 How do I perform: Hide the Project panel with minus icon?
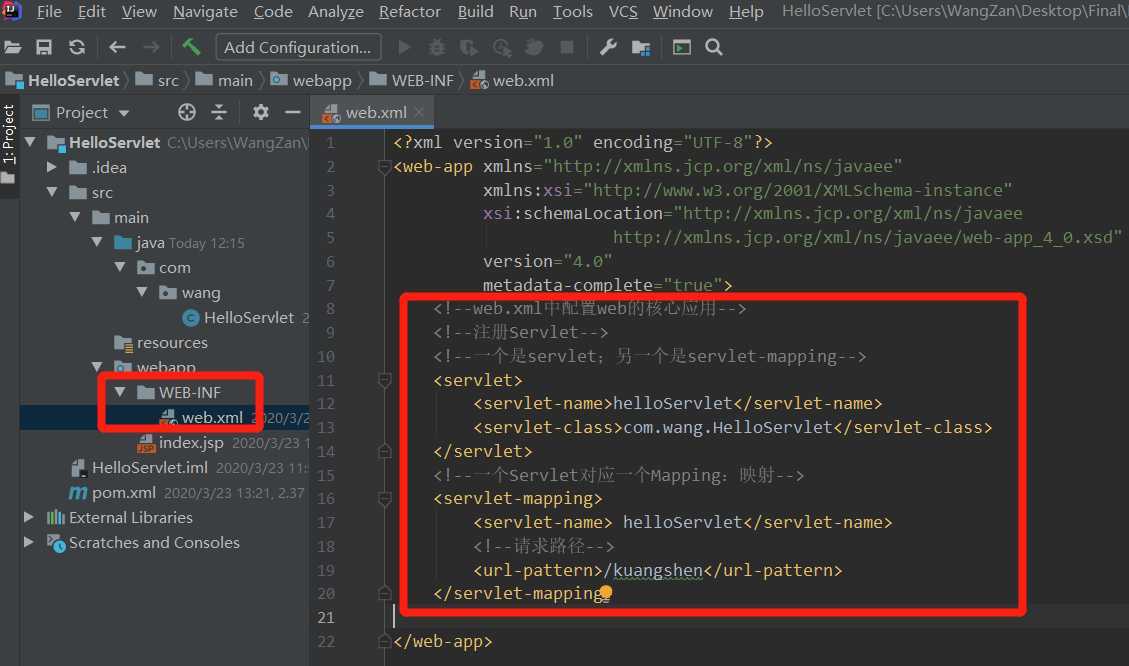(x=292, y=112)
